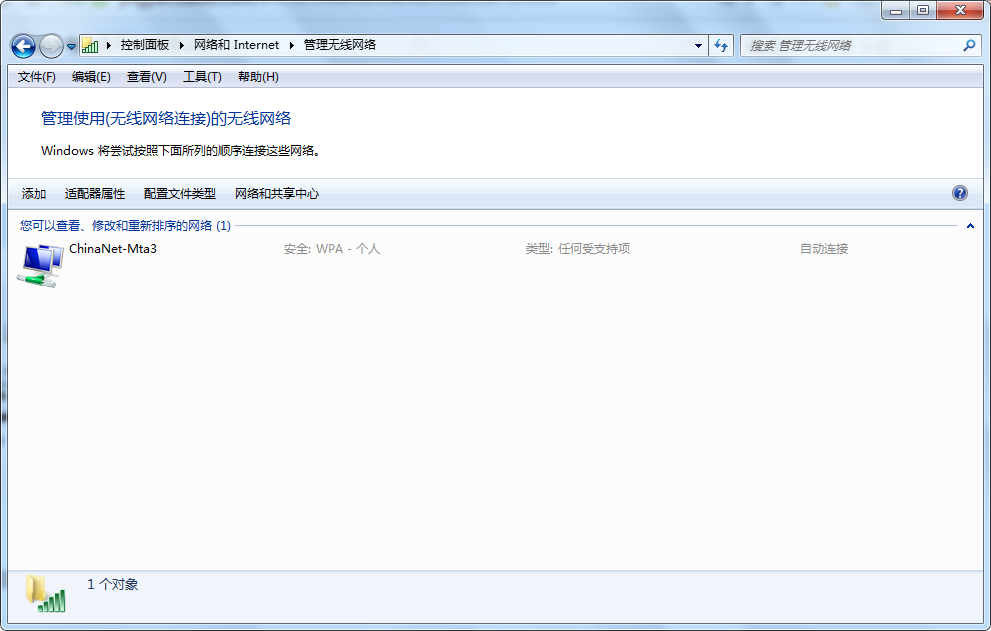Expand the arrow after 网络和 Internet breadcrumb
Image resolution: width=991 pixels, height=631 pixels.
click(291, 46)
